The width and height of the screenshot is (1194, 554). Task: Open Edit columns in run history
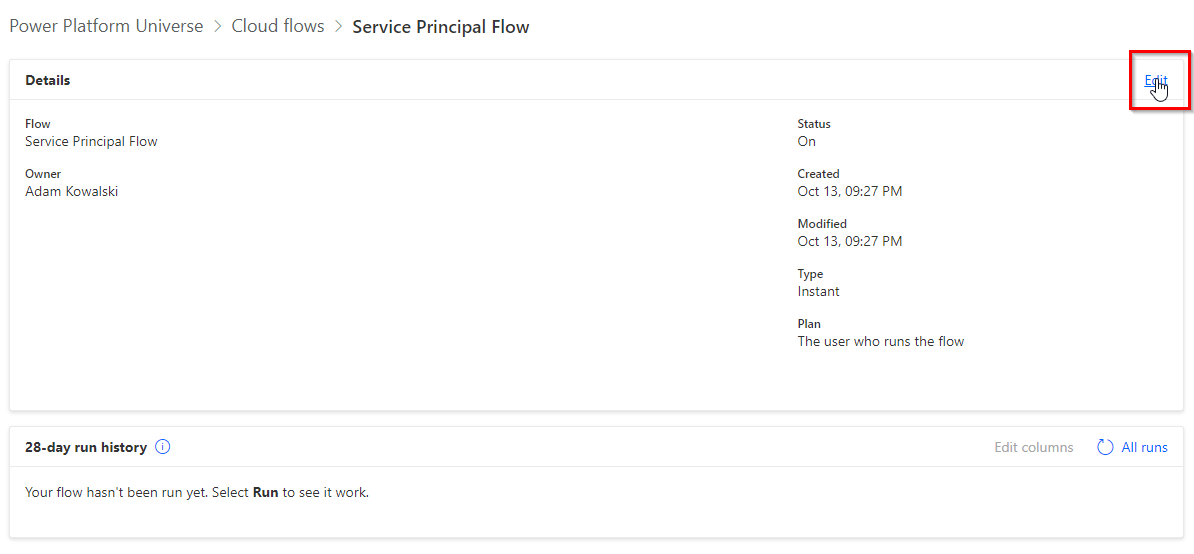(1033, 447)
